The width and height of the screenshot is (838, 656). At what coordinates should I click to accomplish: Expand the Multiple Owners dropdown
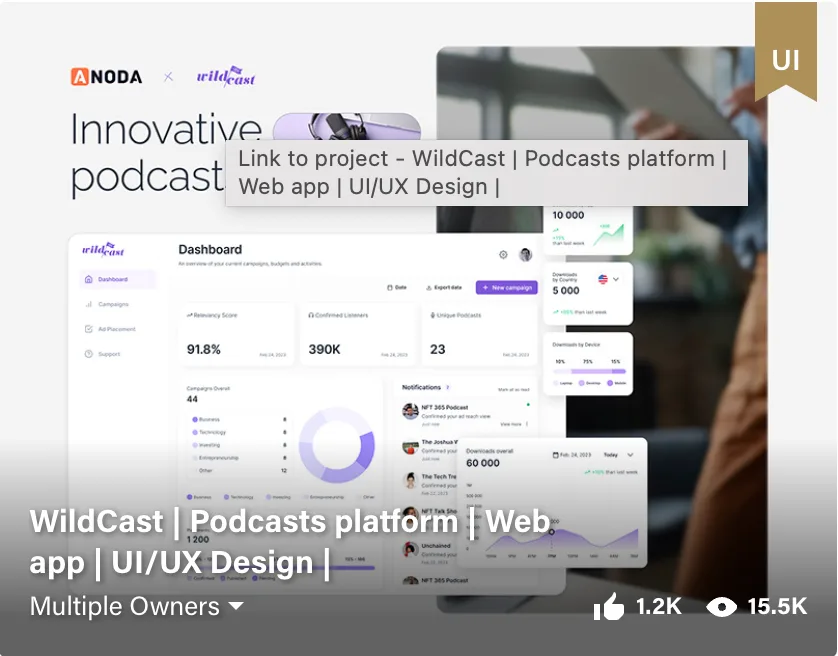(x=137, y=606)
